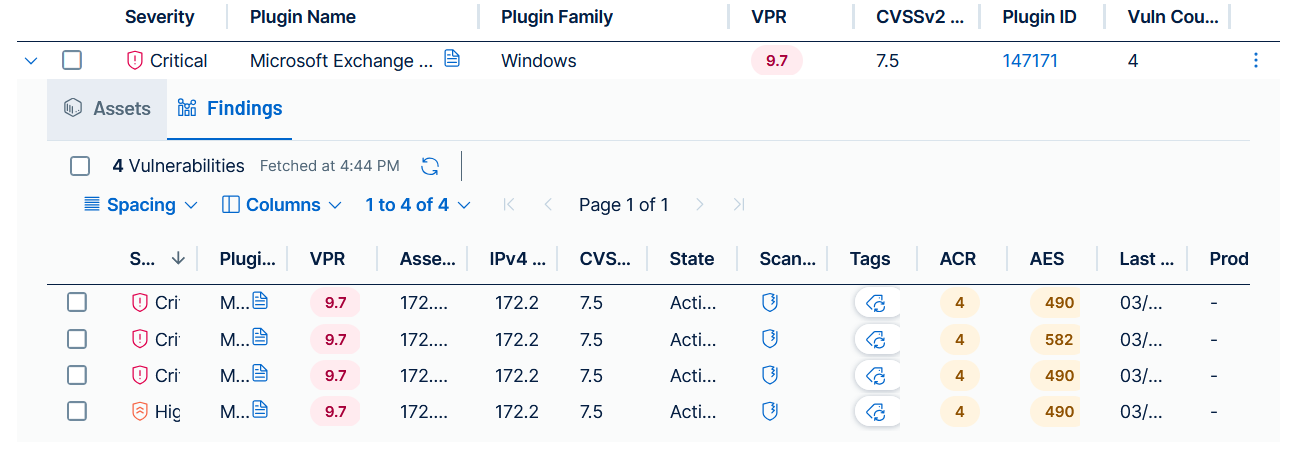The height and width of the screenshot is (451, 1289).
Task: Select the checkbox for the Critical Windows plugin
Action: [x=72, y=61]
